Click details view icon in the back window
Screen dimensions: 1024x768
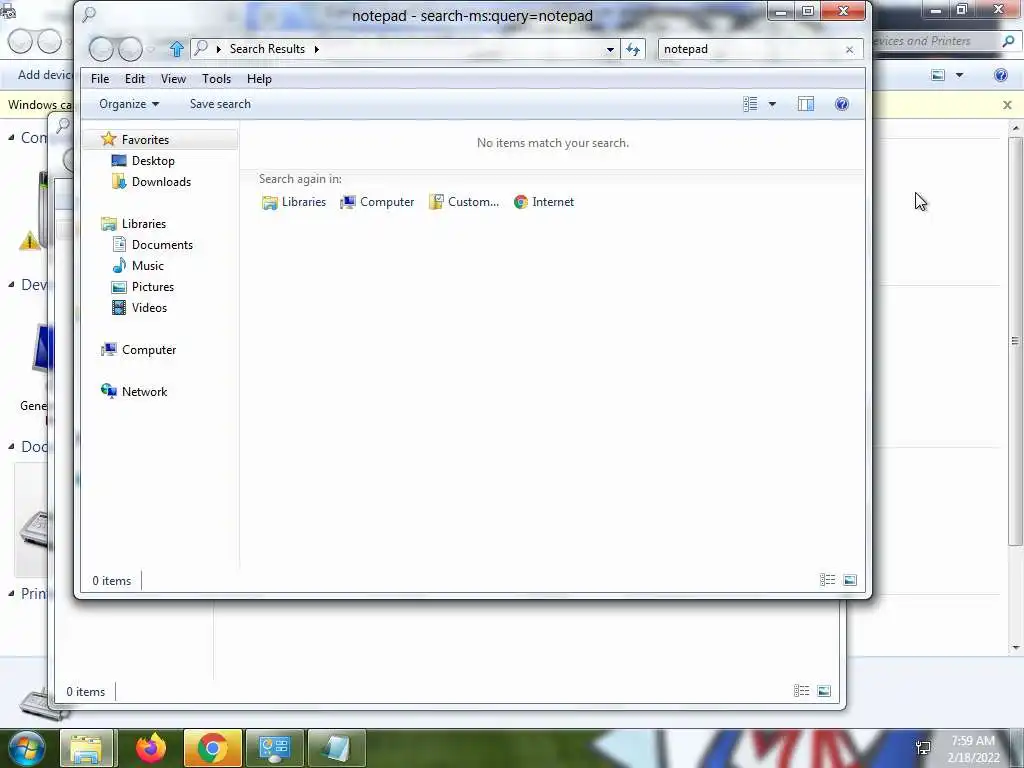coord(801,690)
